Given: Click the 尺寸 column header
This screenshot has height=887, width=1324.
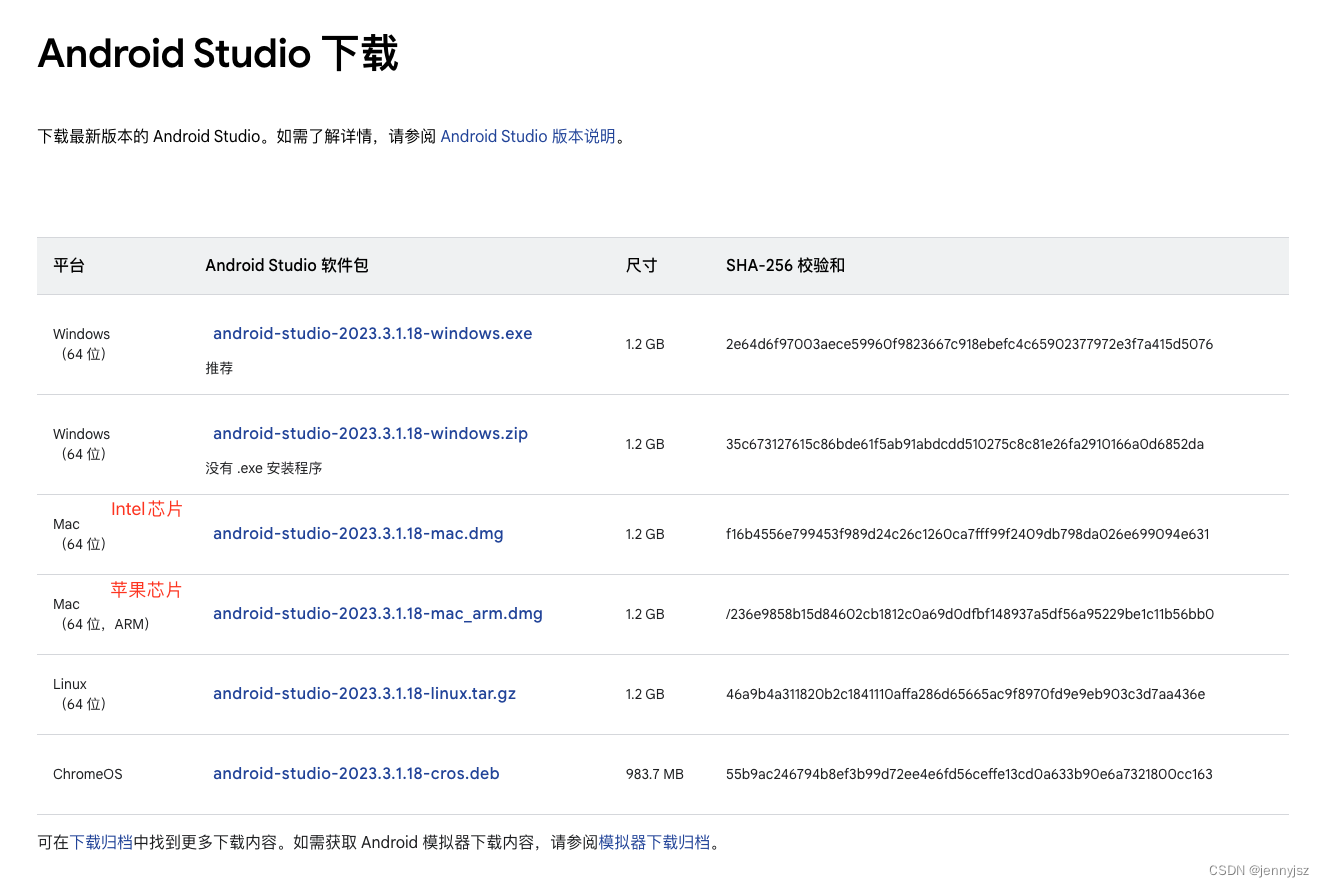Looking at the screenshot, I should [642, 265].
